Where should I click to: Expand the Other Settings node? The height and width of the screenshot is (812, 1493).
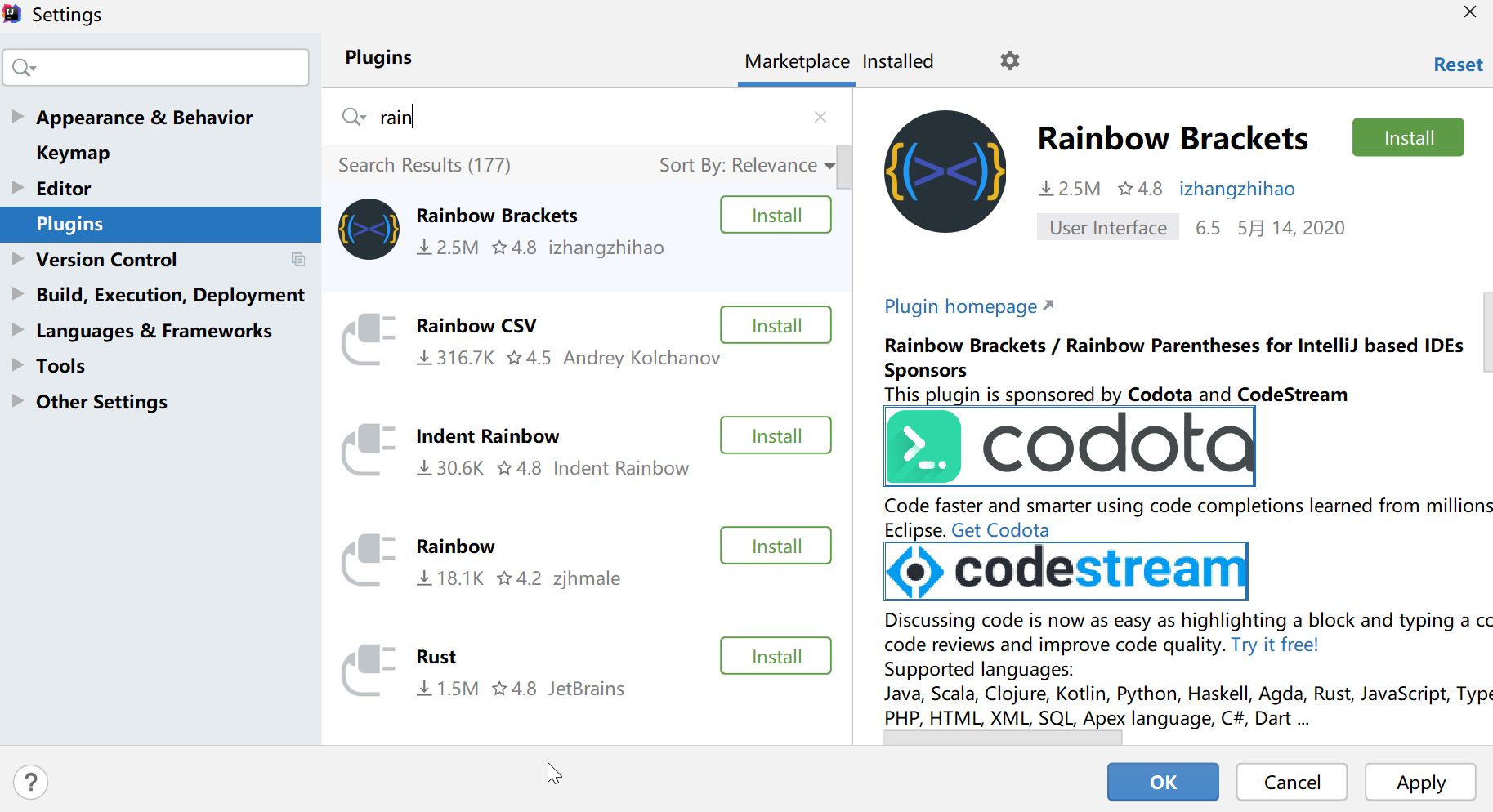(17, 401)
